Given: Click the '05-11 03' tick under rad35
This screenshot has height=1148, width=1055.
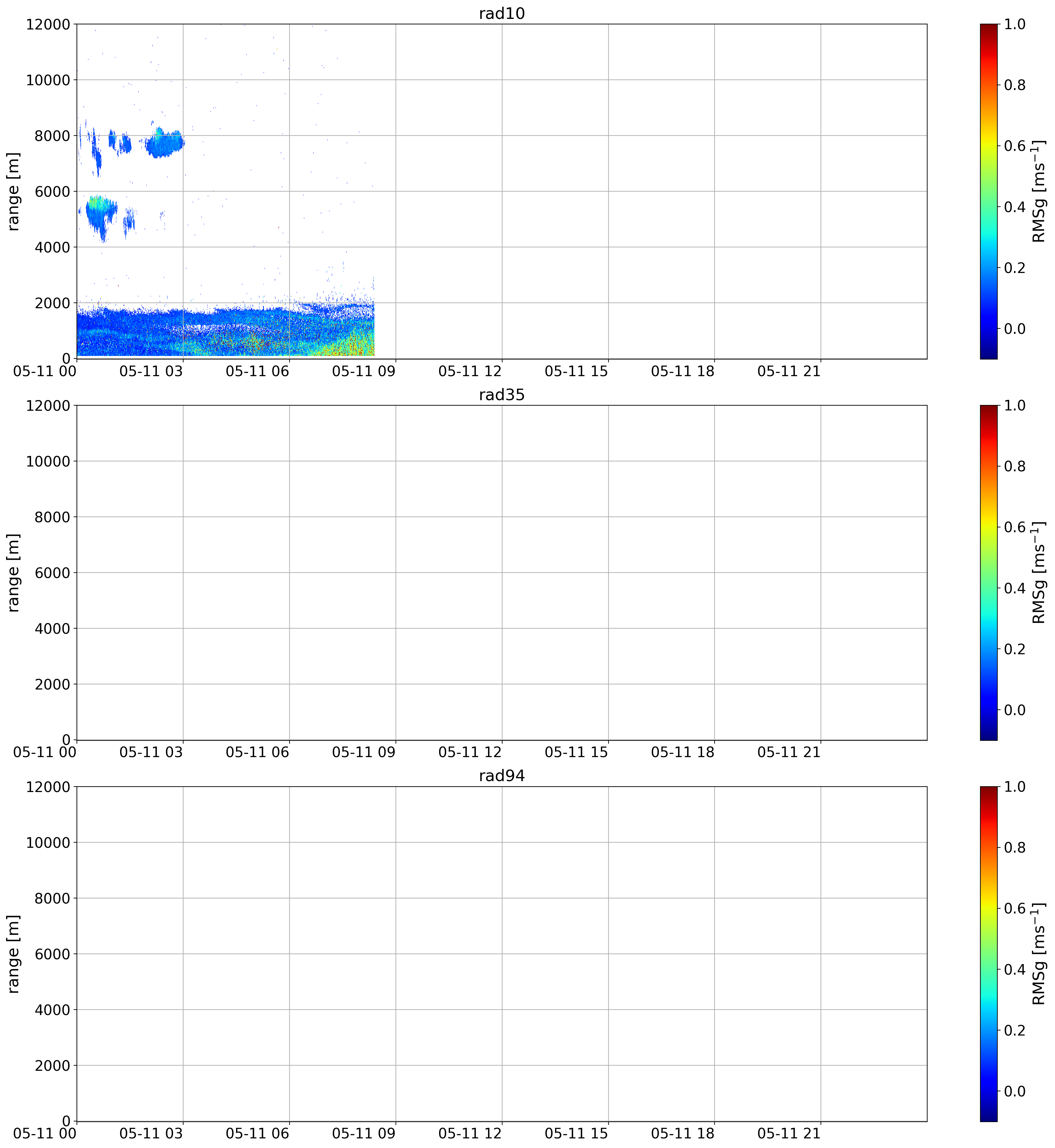Looking at the screenshot, I should (x=151, y=753).
